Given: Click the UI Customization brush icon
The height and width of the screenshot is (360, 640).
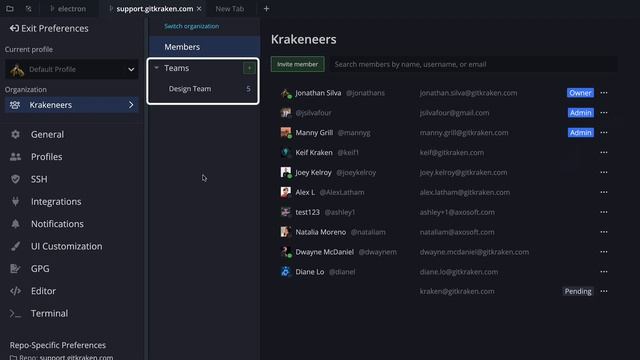Looking at the screenshot, I should pyautogui.click(x=16, y=246).
